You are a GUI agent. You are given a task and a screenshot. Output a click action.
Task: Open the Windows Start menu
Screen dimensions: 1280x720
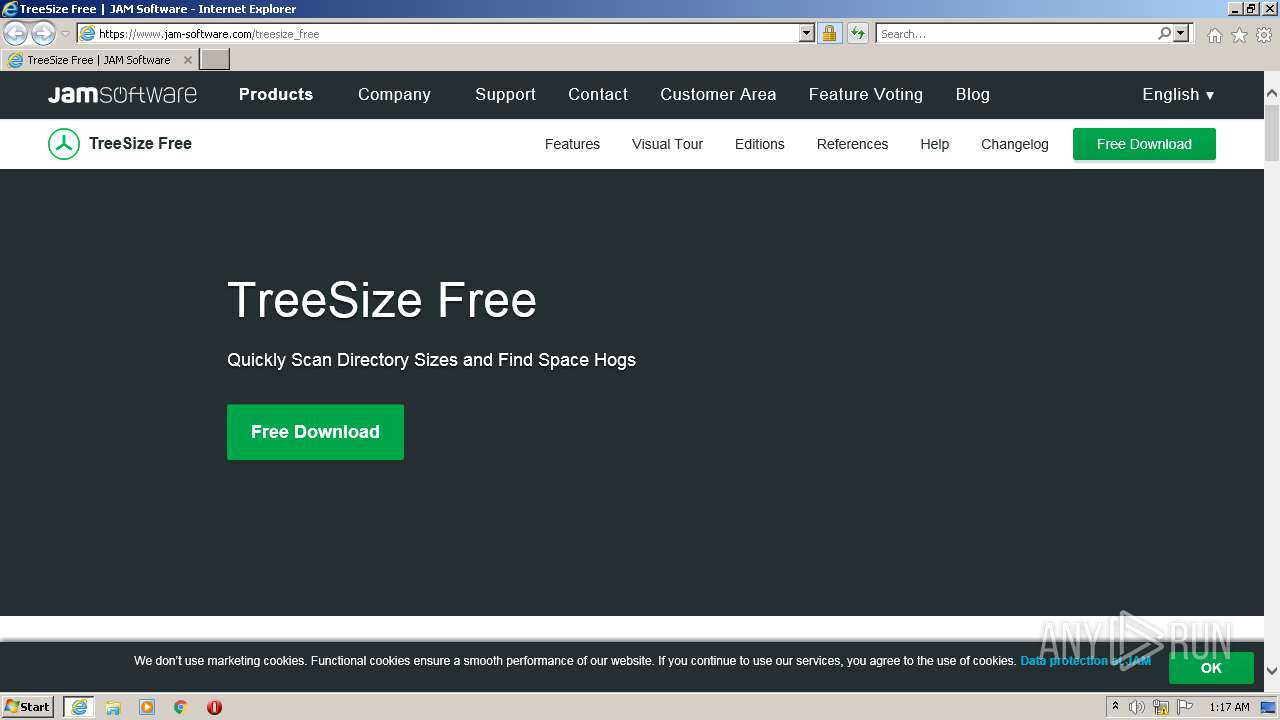(x=28, y=707)
